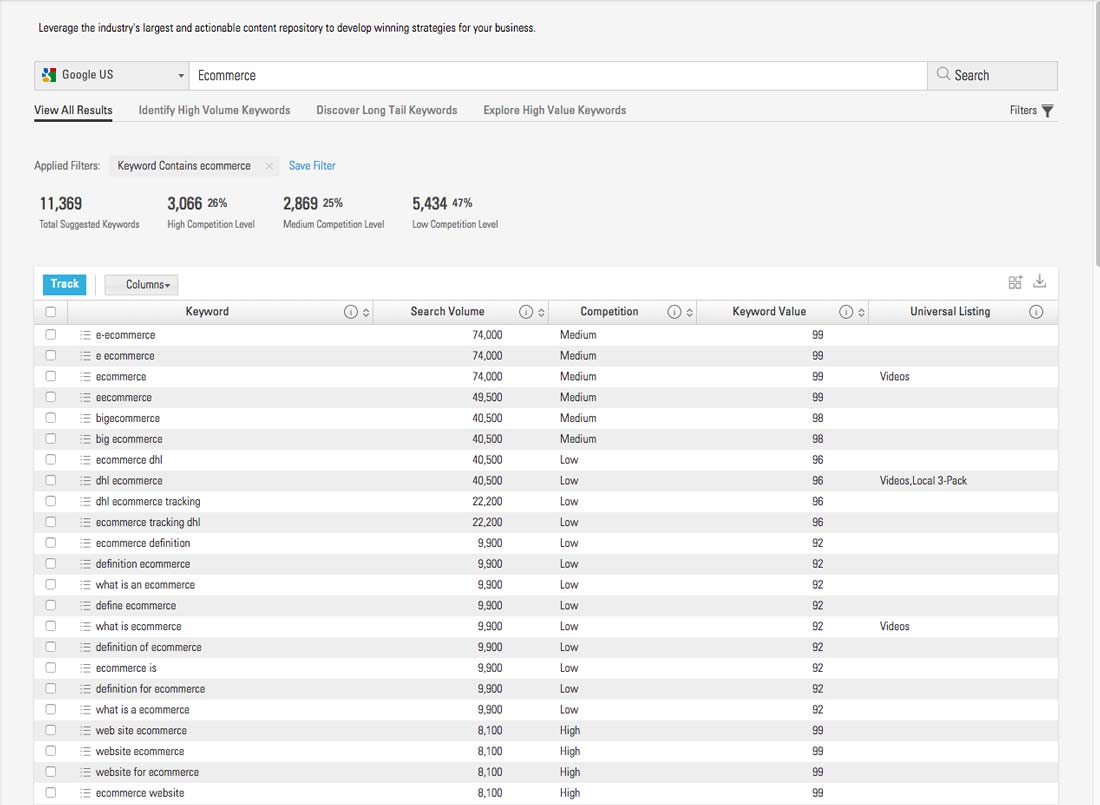
Task: Click the Filters funnel icon
Action: click(x=1047, y=111)
